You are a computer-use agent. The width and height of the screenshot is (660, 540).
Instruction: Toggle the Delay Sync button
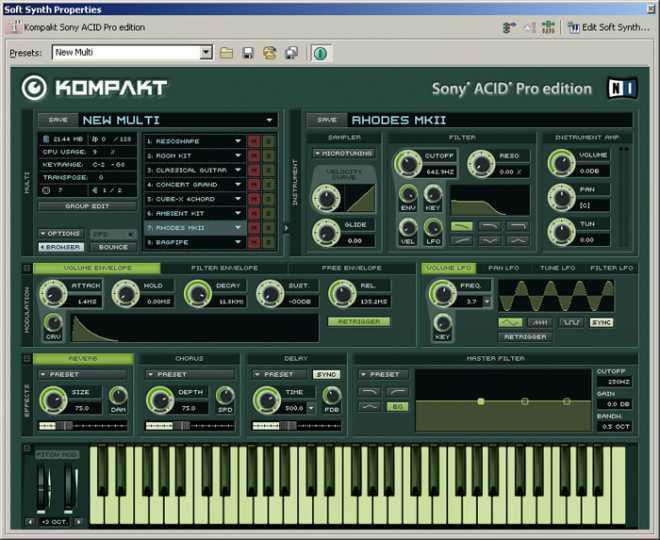[x=326, y=374]
